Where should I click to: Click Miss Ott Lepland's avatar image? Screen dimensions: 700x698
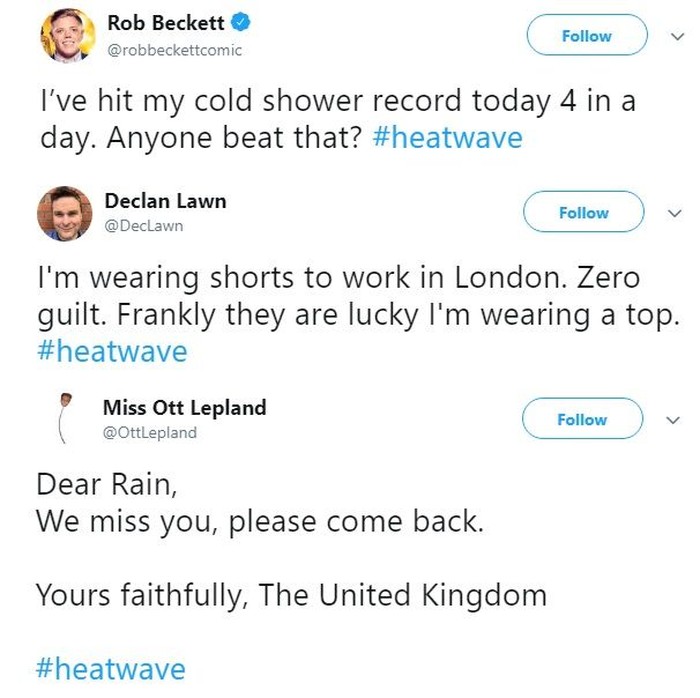66,417
